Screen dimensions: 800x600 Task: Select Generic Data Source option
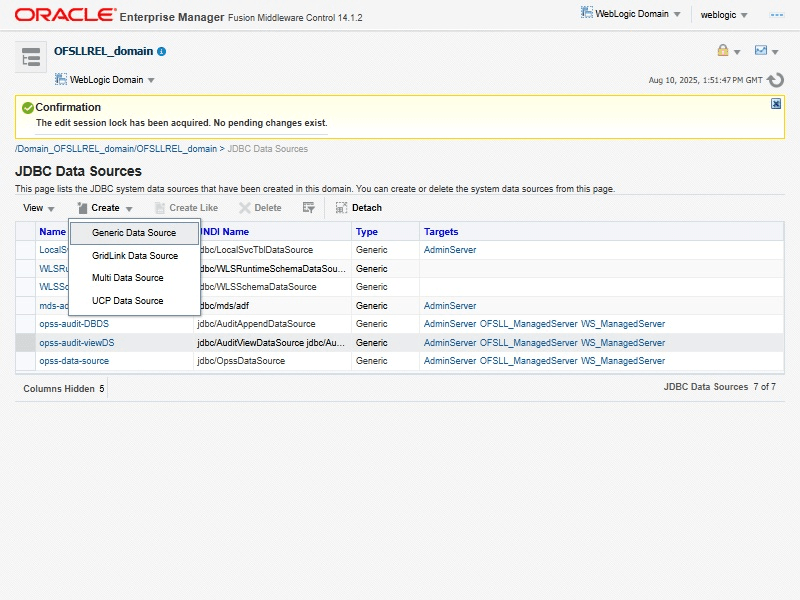[134, 233]
